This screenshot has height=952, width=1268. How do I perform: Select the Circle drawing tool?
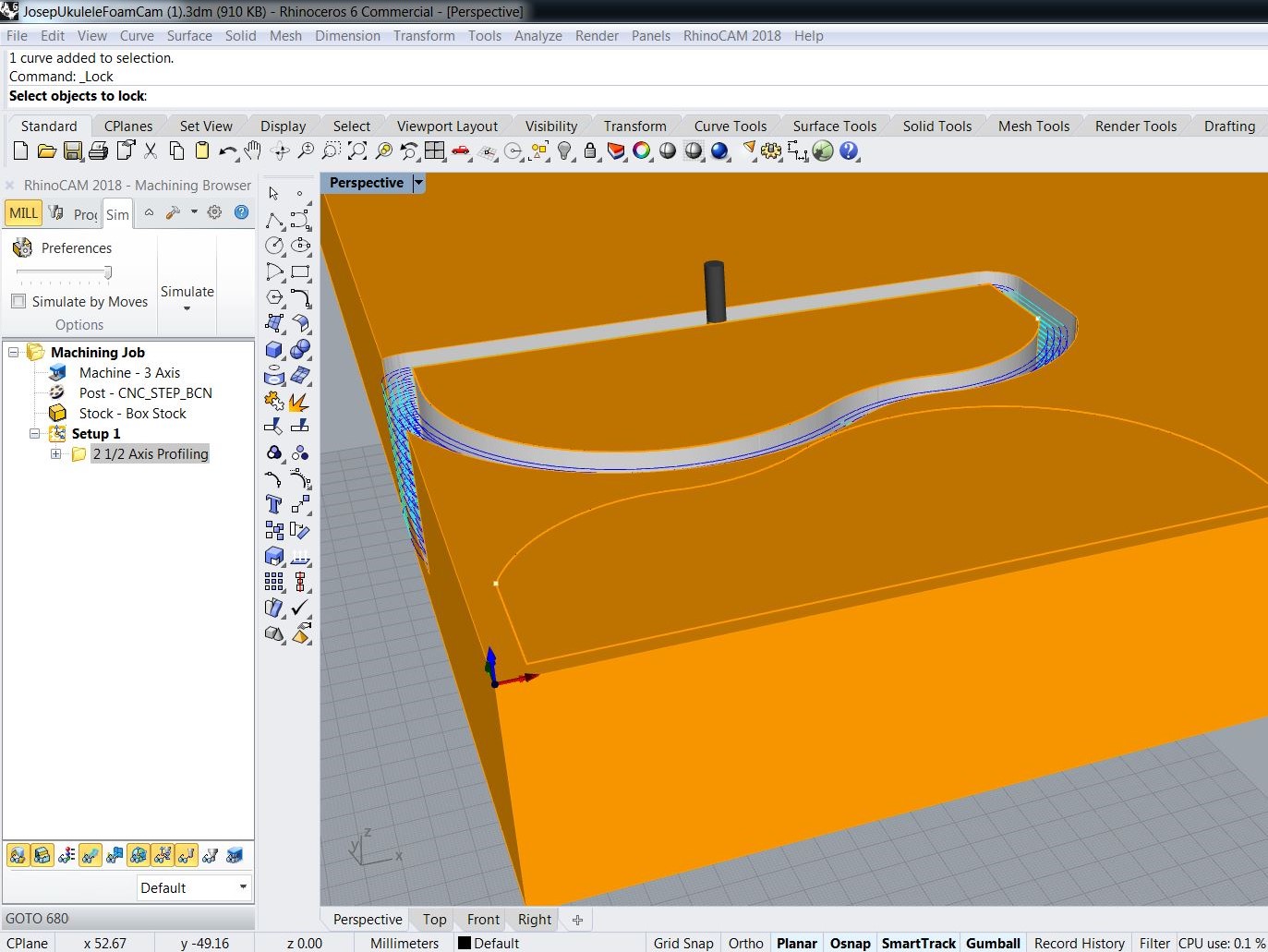tap(274, 246)
